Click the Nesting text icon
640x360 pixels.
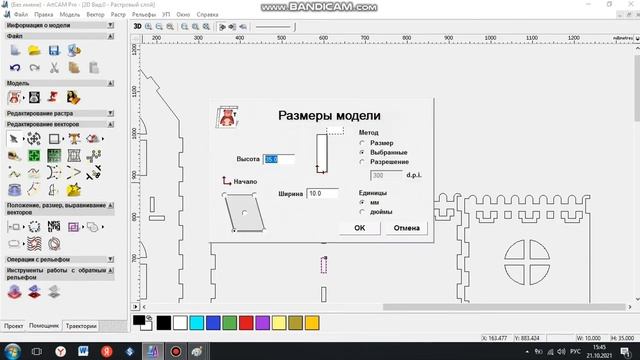point(54,227)
